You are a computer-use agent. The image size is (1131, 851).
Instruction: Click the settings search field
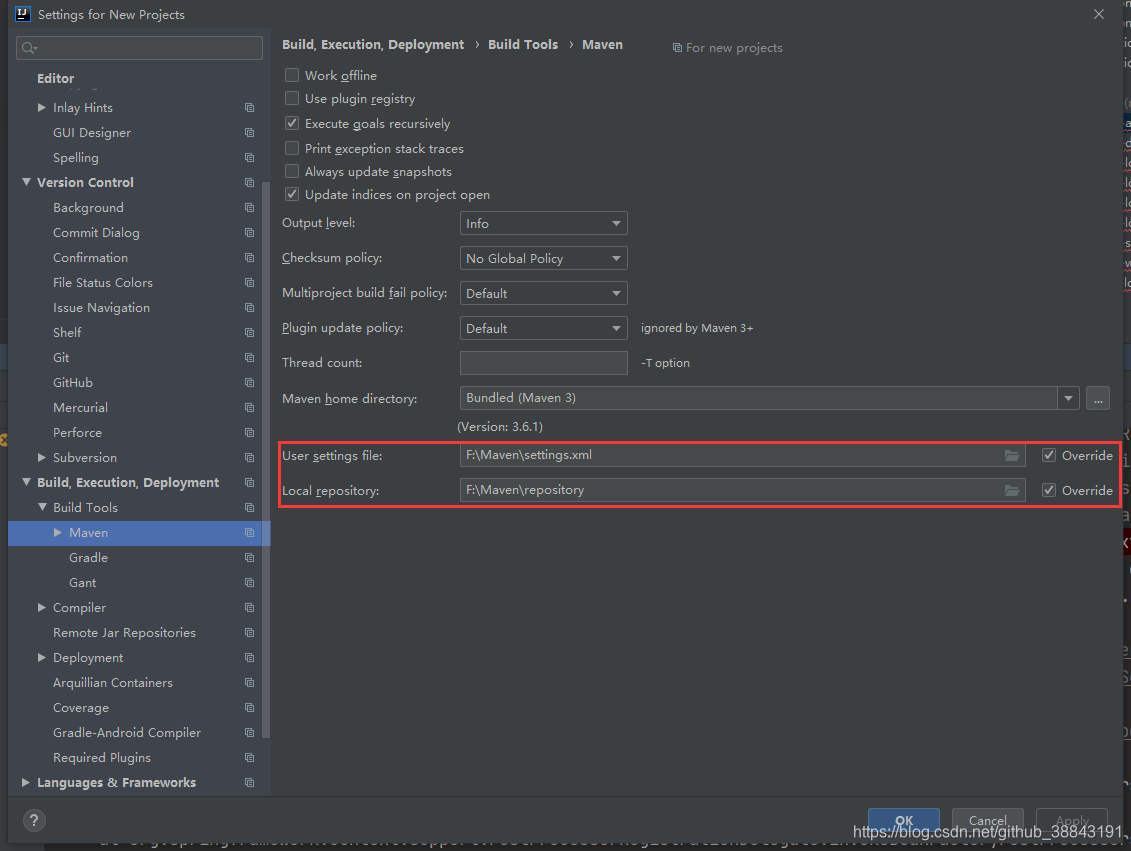coord(139,48)
